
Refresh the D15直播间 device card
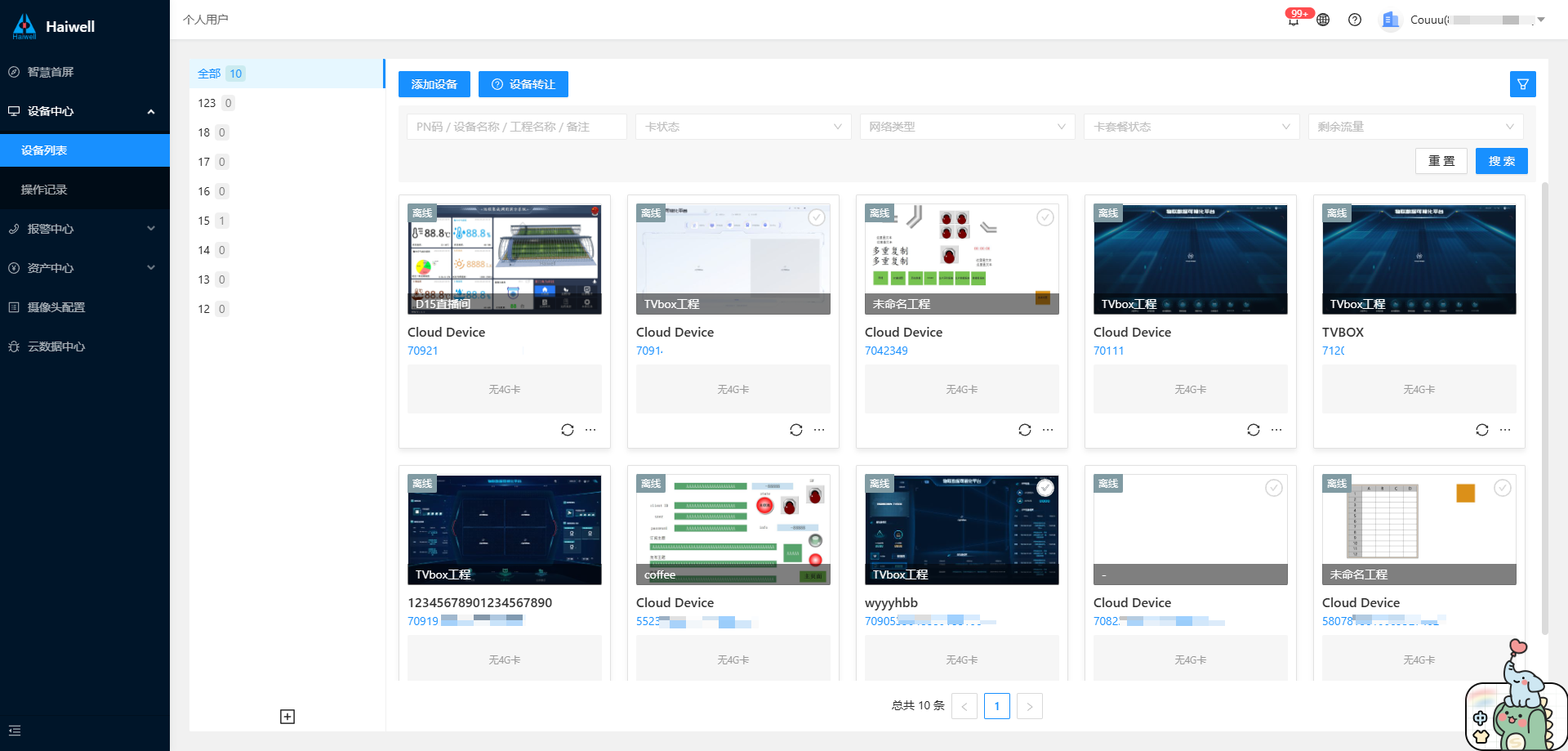[x=568, y=430]
